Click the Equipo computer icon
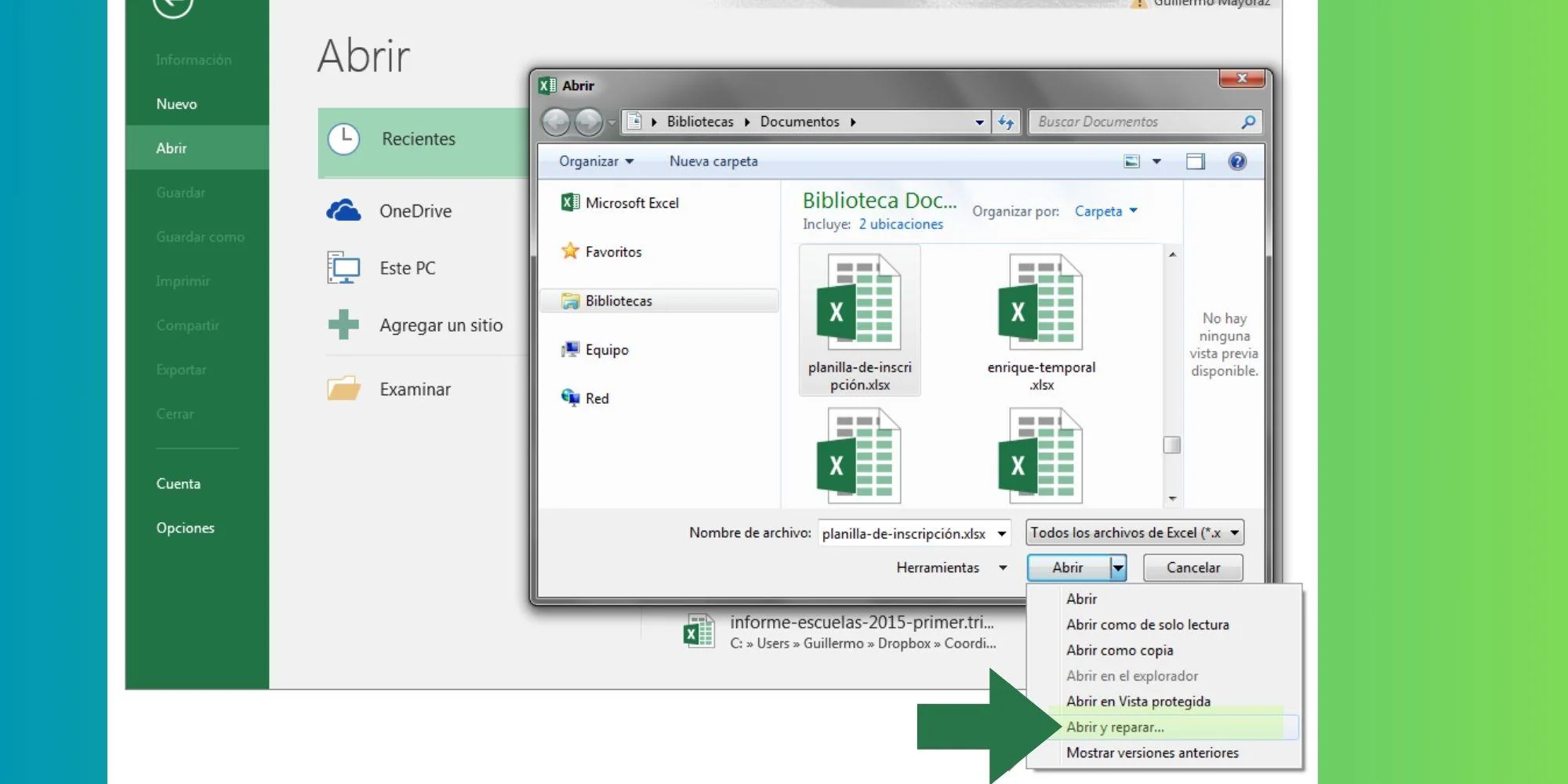 570,350
